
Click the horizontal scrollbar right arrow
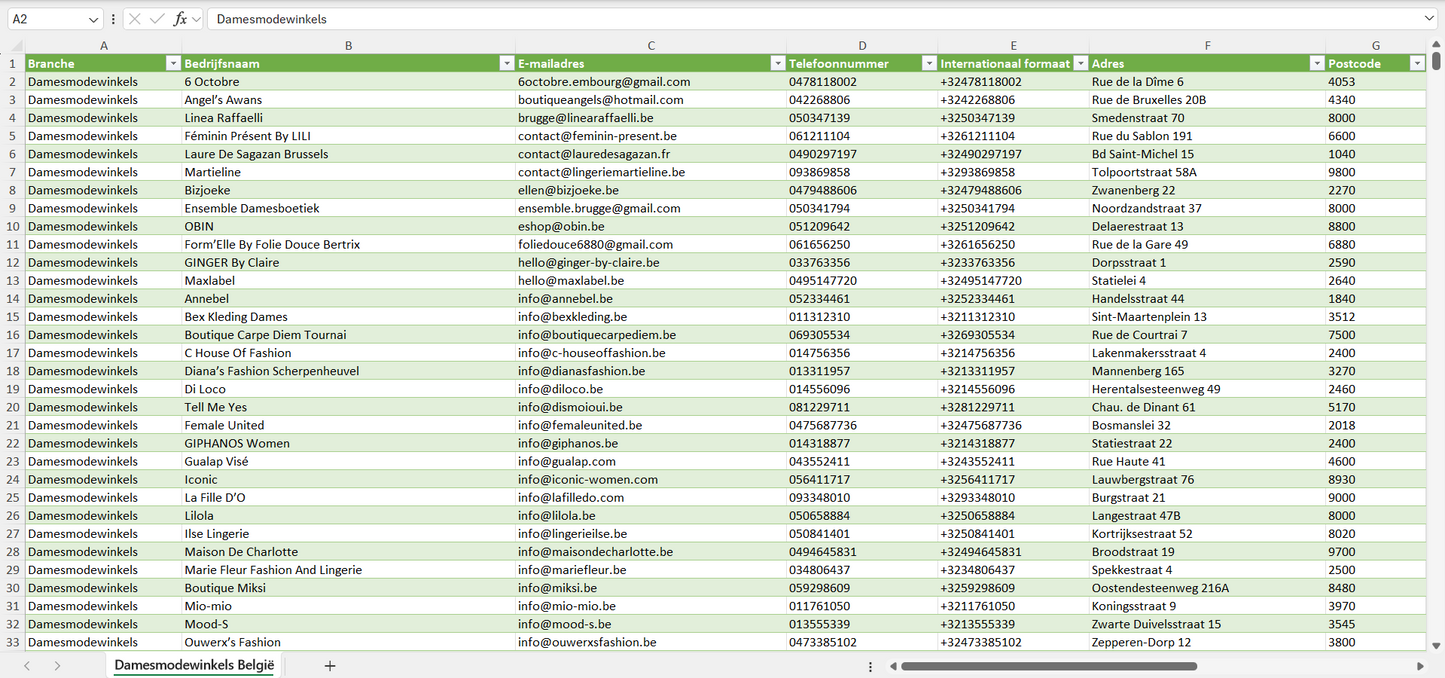point(1420,666)
